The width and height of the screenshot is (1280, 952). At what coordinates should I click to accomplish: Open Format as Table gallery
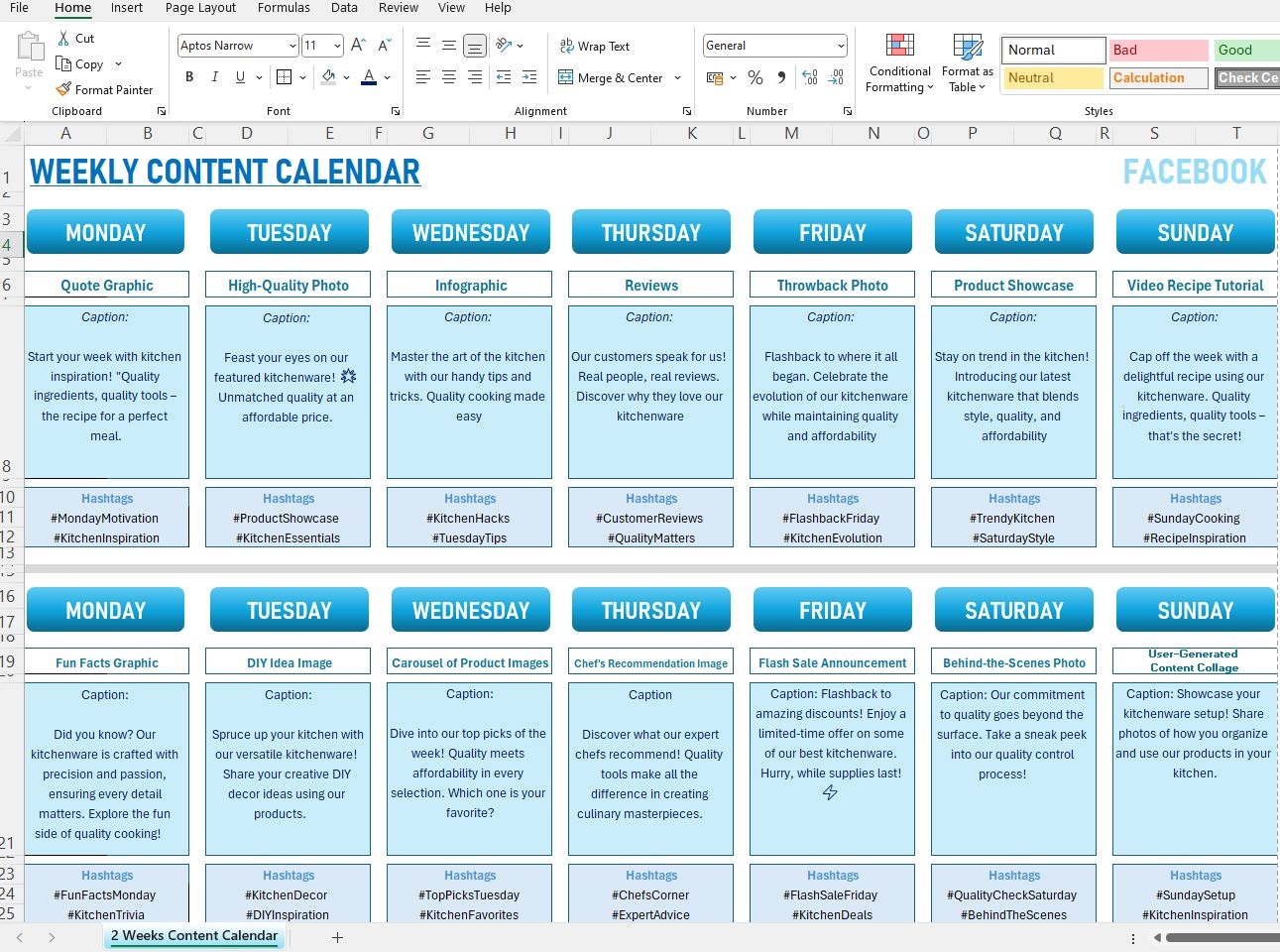tap(967, 63)
